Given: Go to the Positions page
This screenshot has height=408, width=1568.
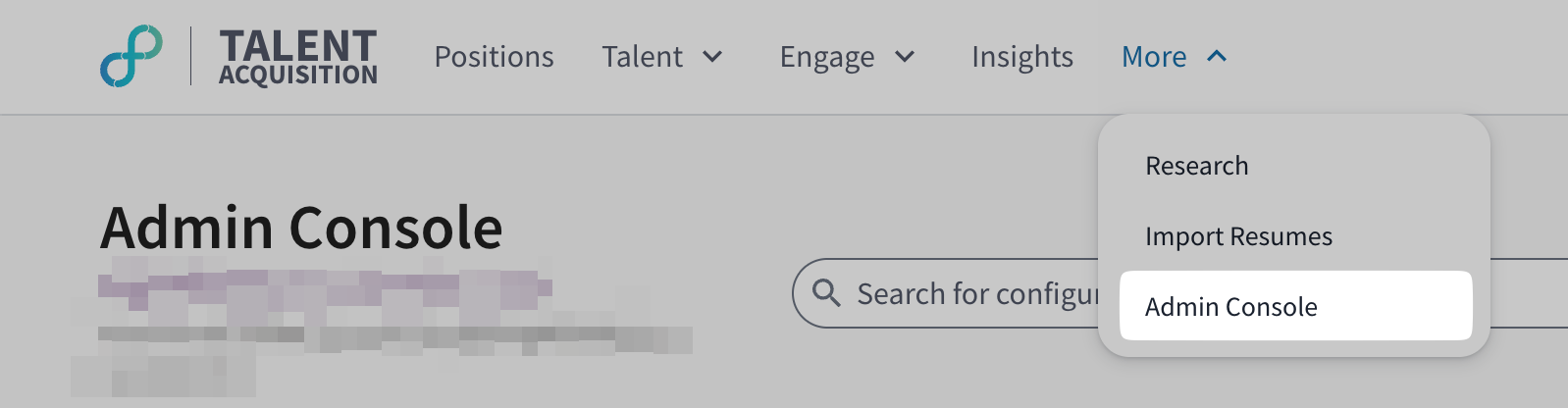Looking at the screenshot, I should pos(494,57).
